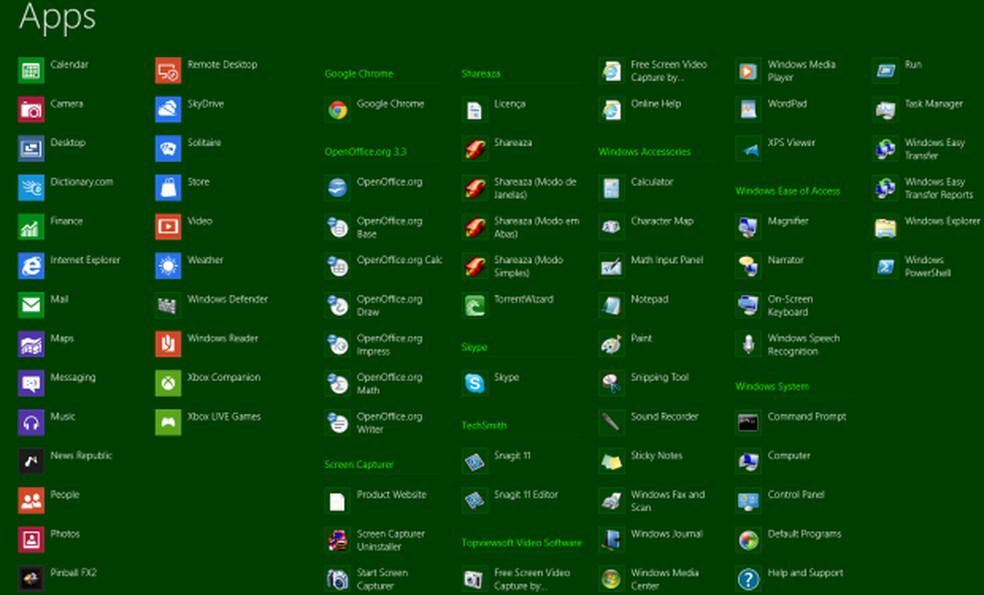Launch the Paint app icon
Image resolution: width=984 pixels, height=595 pixels.
point(611,345)
